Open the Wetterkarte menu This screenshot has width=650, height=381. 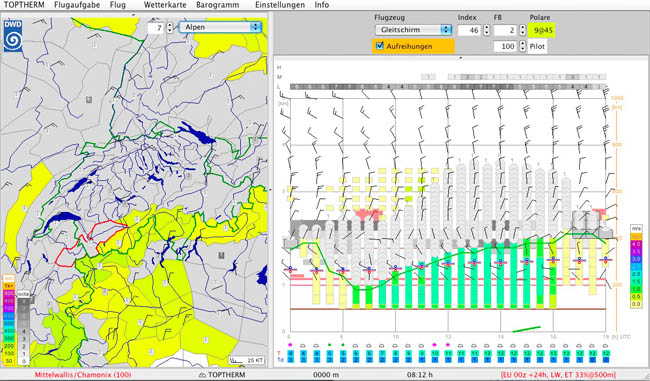[x=165, y=5]
